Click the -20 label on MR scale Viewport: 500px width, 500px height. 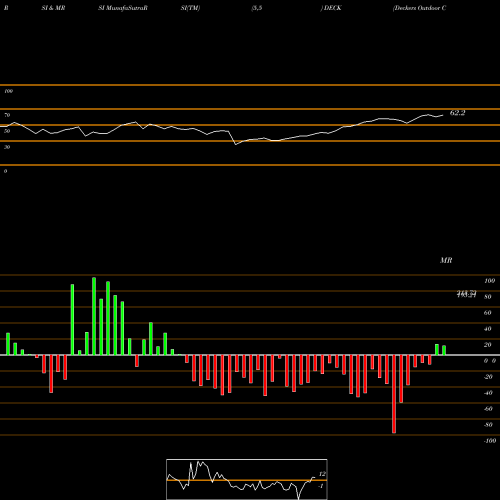488,377
